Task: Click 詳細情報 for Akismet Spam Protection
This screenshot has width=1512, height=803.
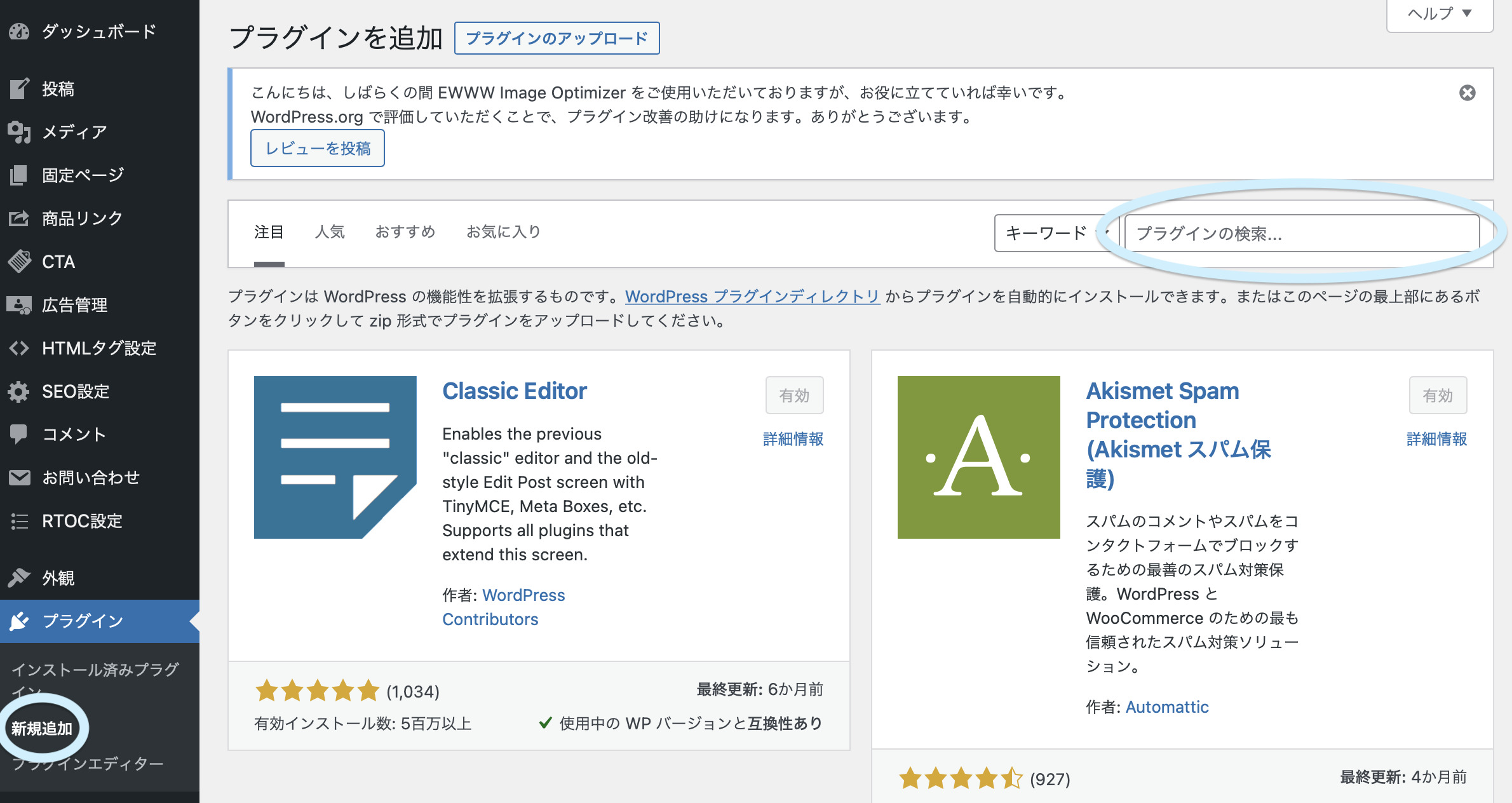Action: click(1436, 439)
